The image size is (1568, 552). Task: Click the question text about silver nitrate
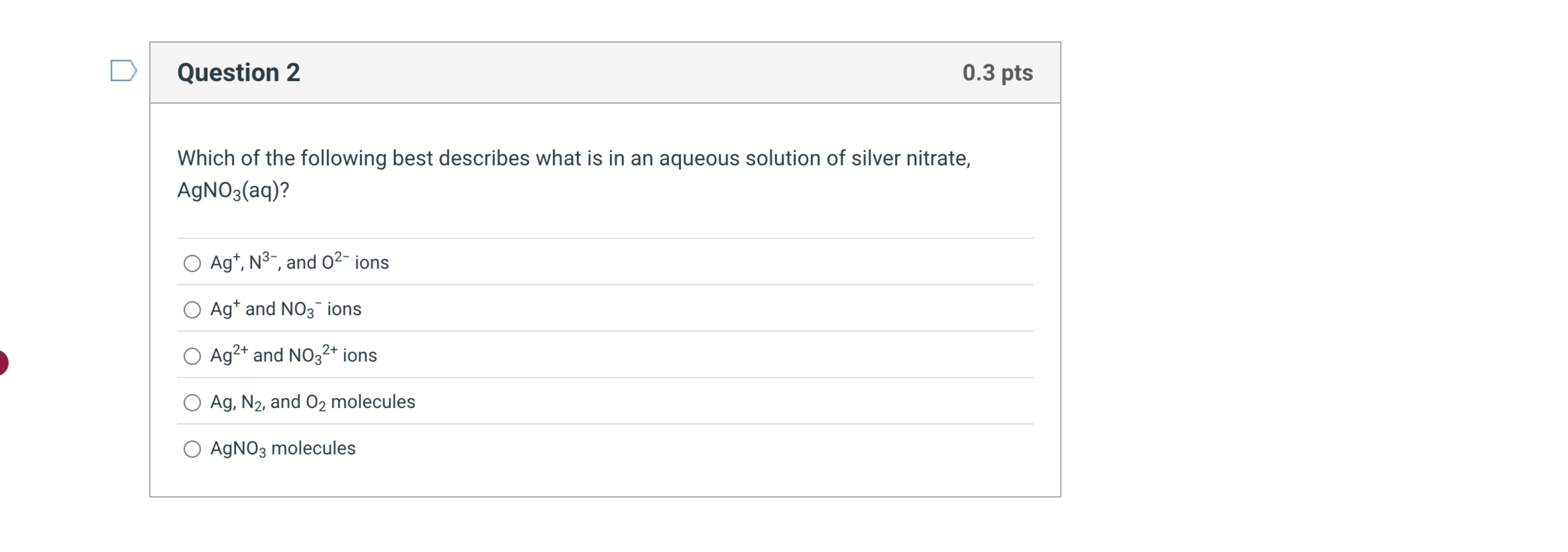(x=572, y=157)
